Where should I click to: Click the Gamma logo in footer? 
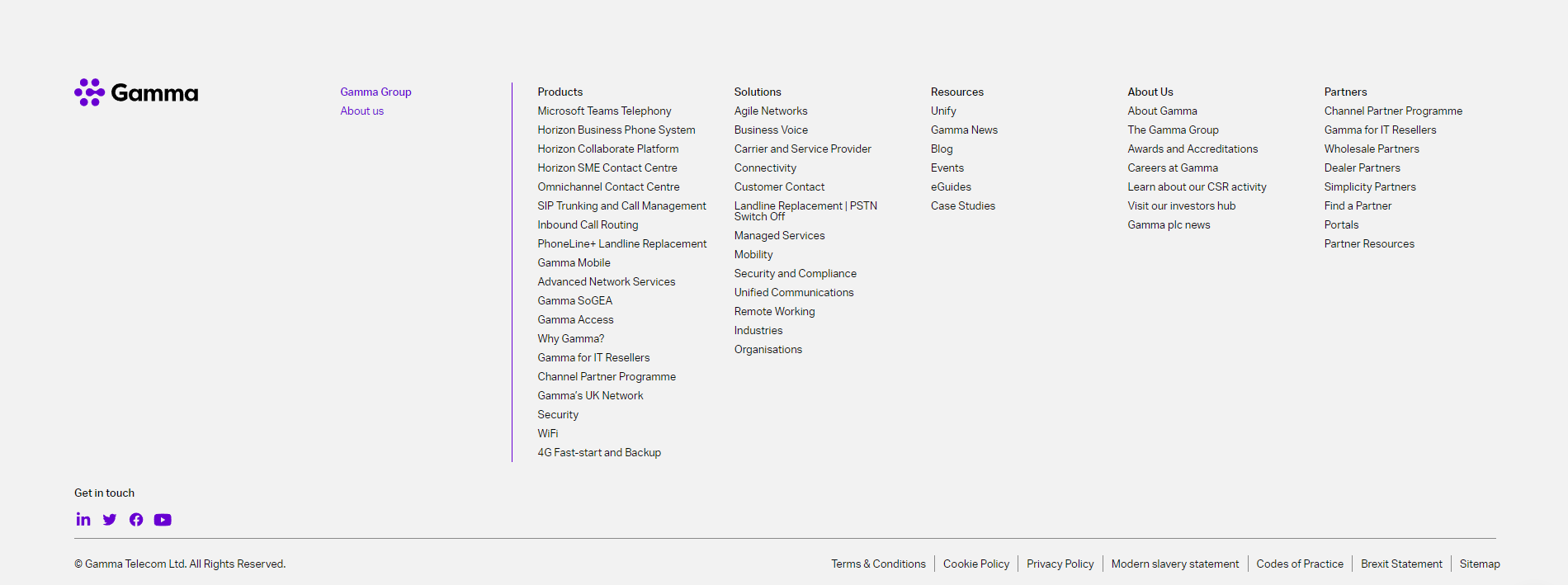(x=136, y=92)
